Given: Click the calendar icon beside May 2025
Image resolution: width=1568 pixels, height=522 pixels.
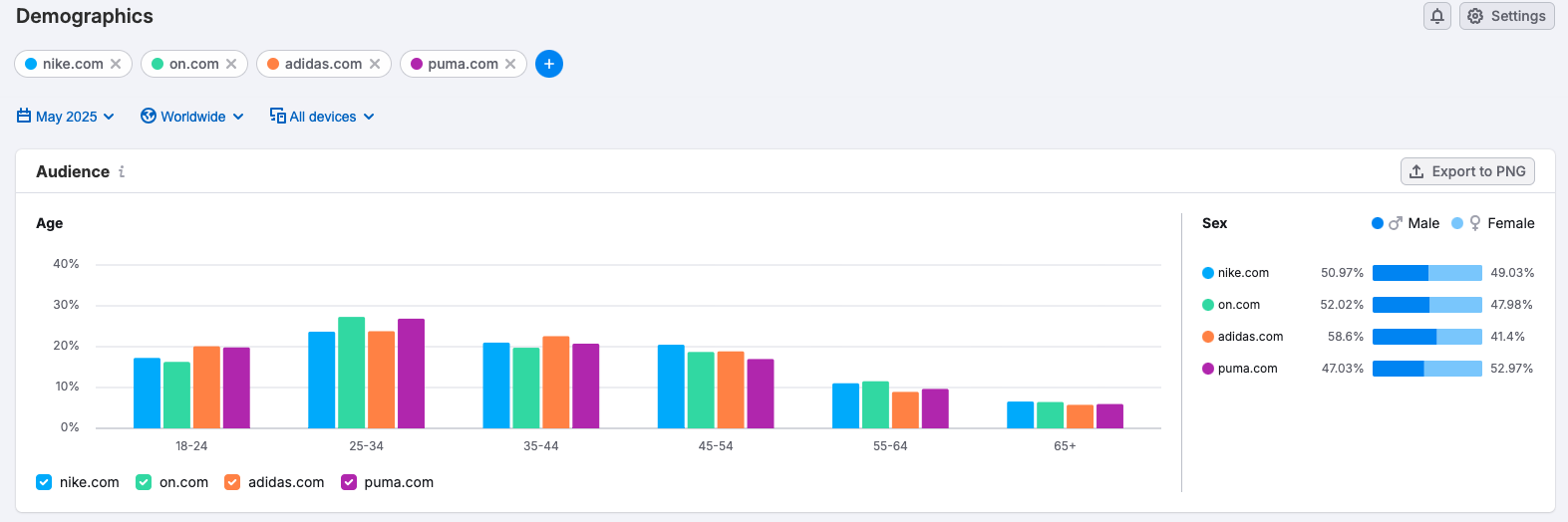Looking at the screenshot, I should tap(24, 117).
